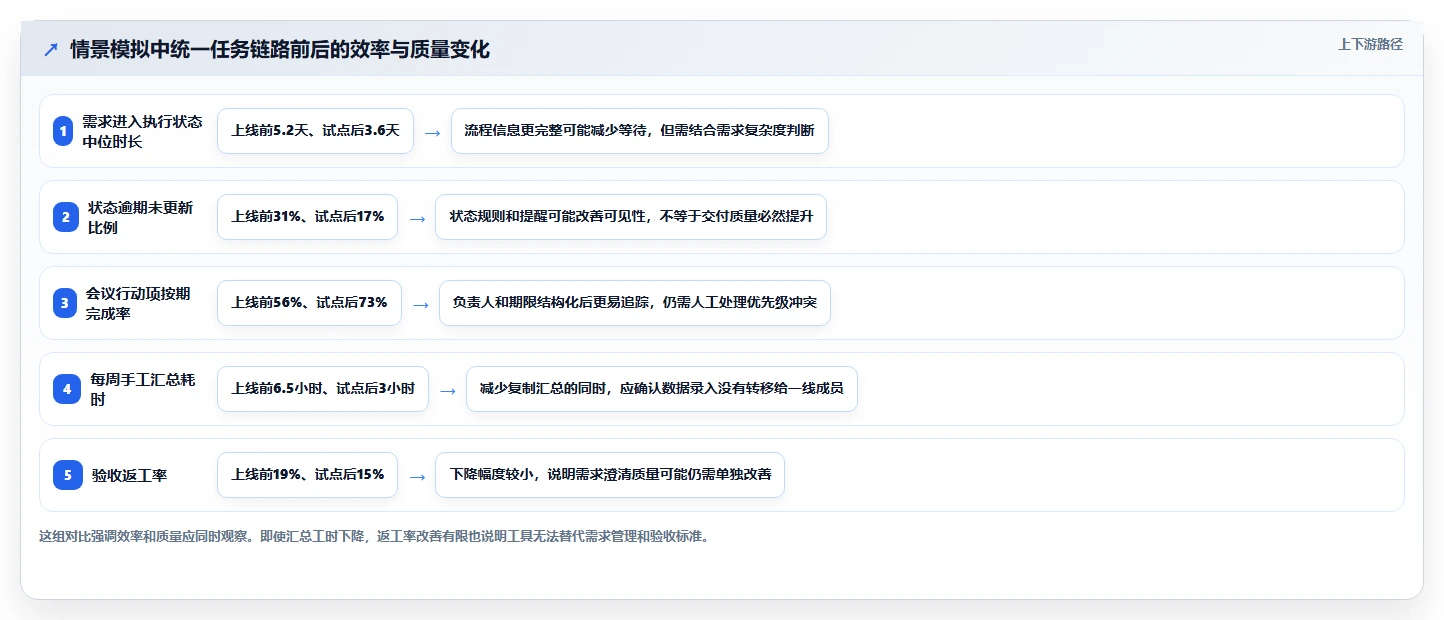Click the 负责人和期限结构化后更易追踪 conclusion box
This screenshot has width=1444, height=620.
click(x=635, y=303)
